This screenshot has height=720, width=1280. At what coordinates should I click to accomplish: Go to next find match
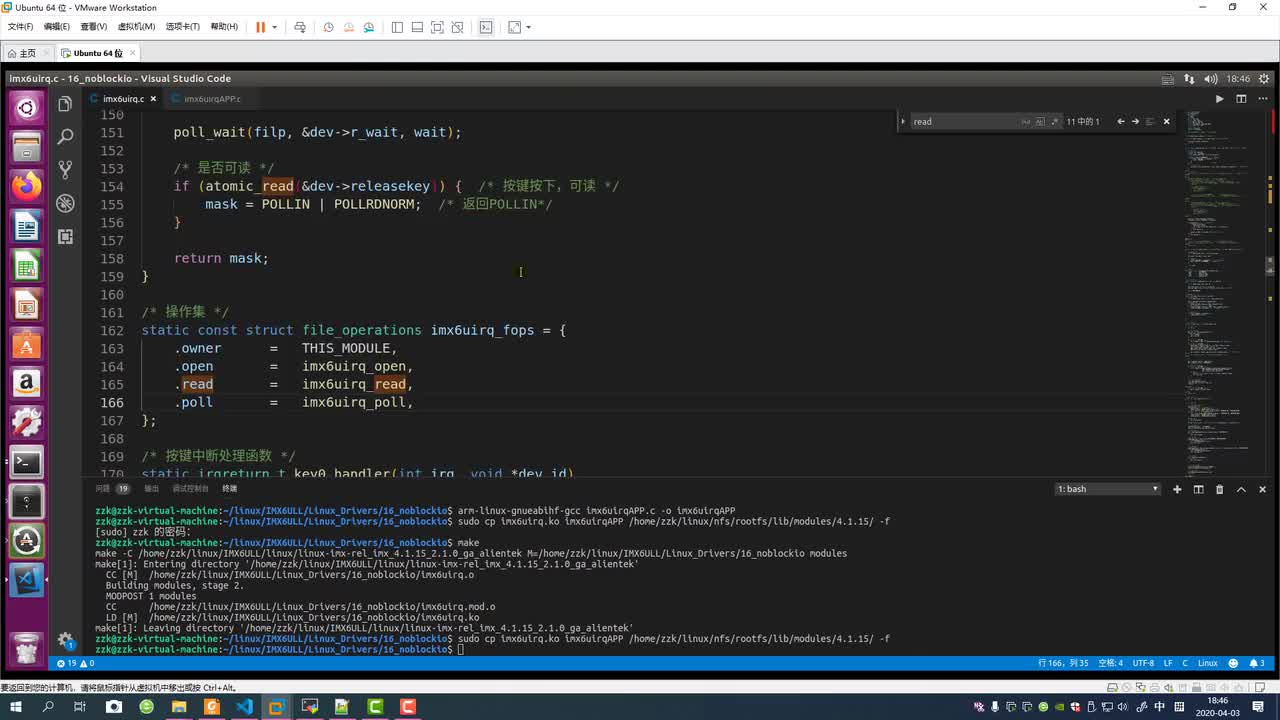[x=1135, y=121]
